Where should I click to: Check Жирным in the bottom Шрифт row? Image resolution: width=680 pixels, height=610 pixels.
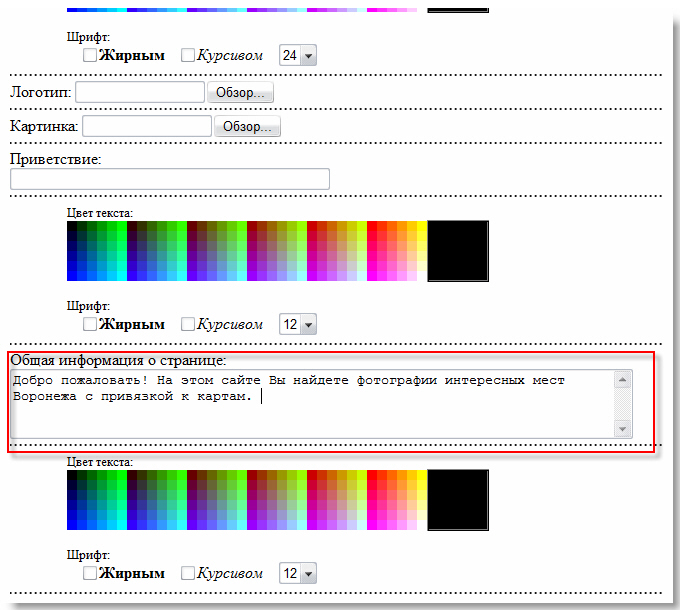[90, 573]
